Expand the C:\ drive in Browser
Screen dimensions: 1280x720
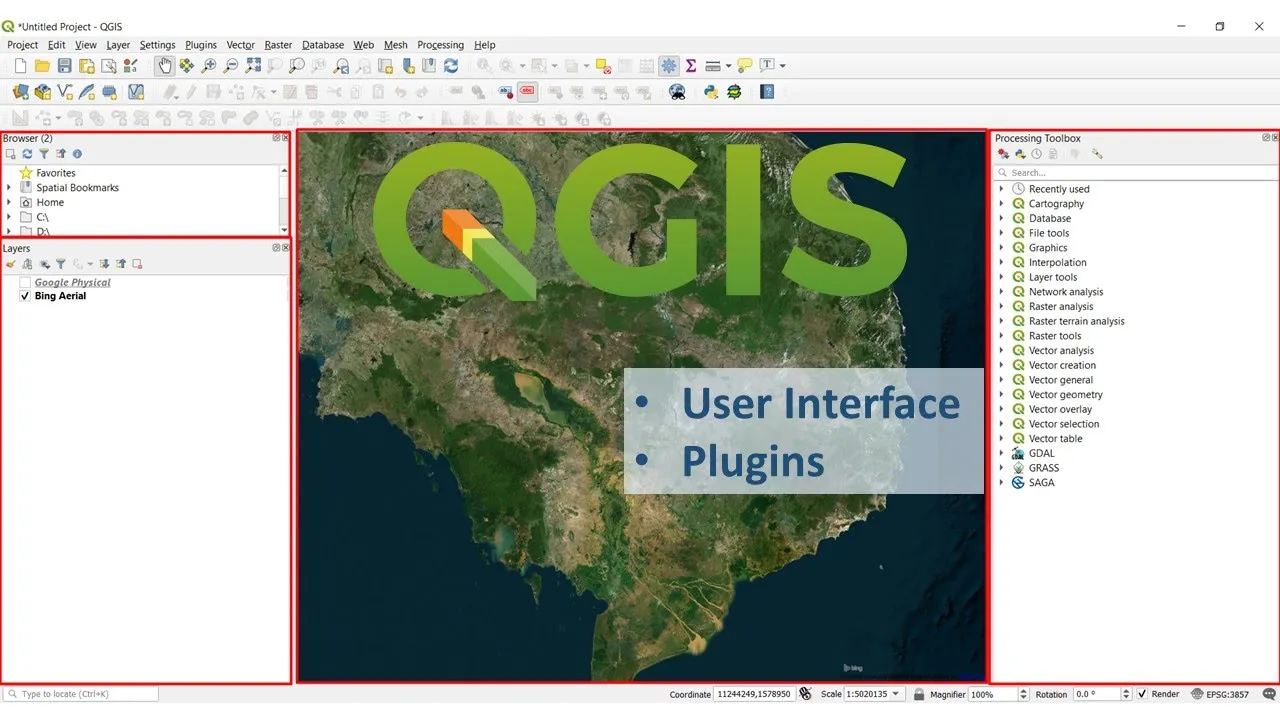(x=9, y=217)
